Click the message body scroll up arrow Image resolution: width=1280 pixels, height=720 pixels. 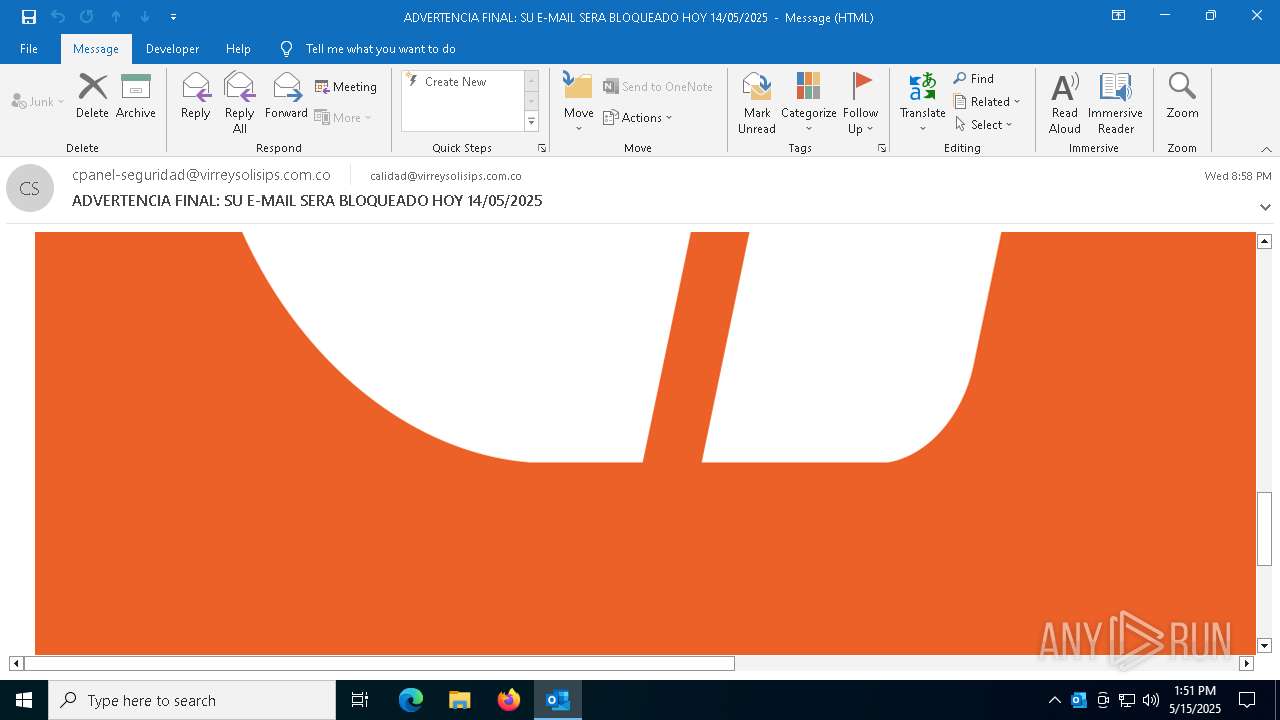click(1264, 241)
